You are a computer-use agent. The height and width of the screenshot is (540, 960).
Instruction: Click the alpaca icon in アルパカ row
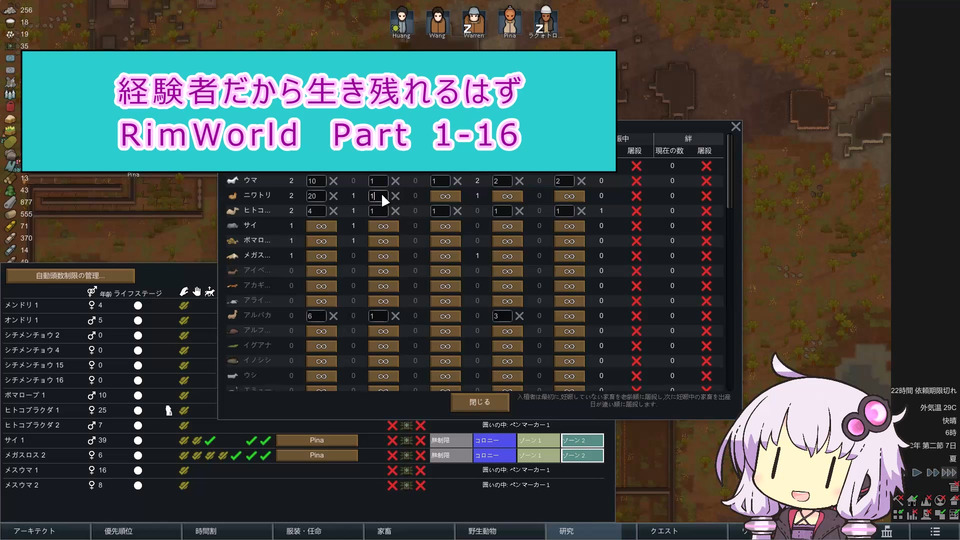pos(232,315)
